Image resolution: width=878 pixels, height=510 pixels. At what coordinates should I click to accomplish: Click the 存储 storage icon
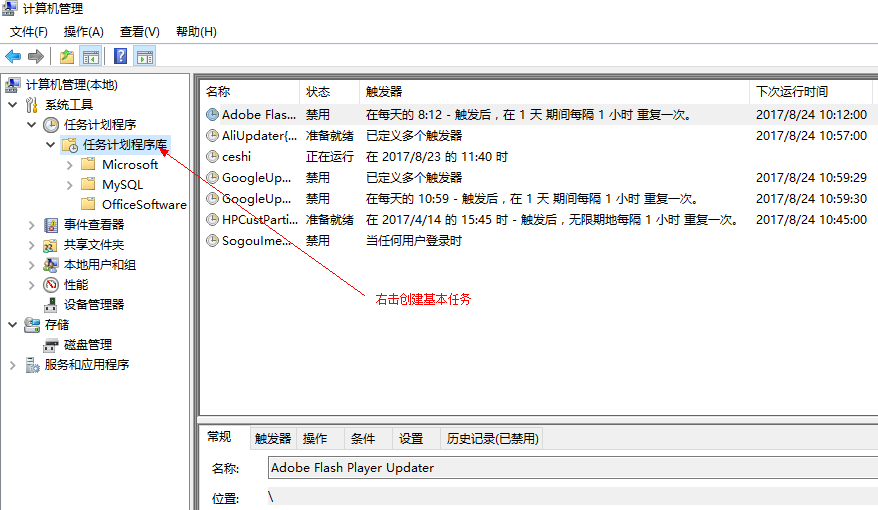coord(32,325)
